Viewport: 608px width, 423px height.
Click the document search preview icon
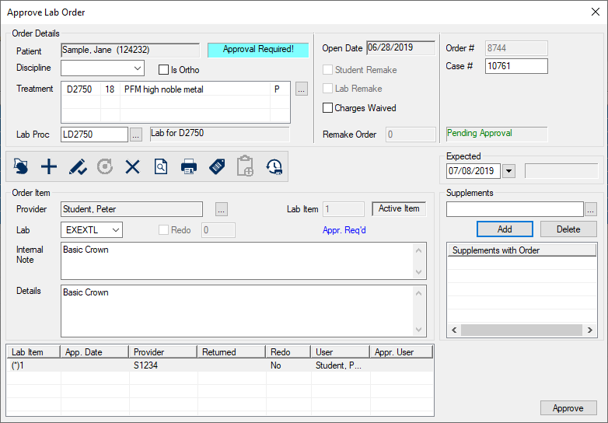160,167
